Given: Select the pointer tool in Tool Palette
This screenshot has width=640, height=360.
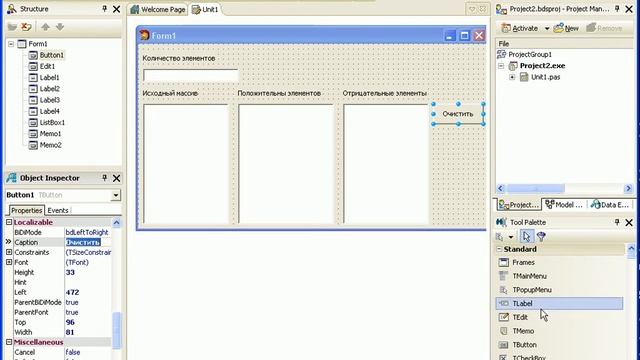Looking at the screenshot, I should pos(526,236).
